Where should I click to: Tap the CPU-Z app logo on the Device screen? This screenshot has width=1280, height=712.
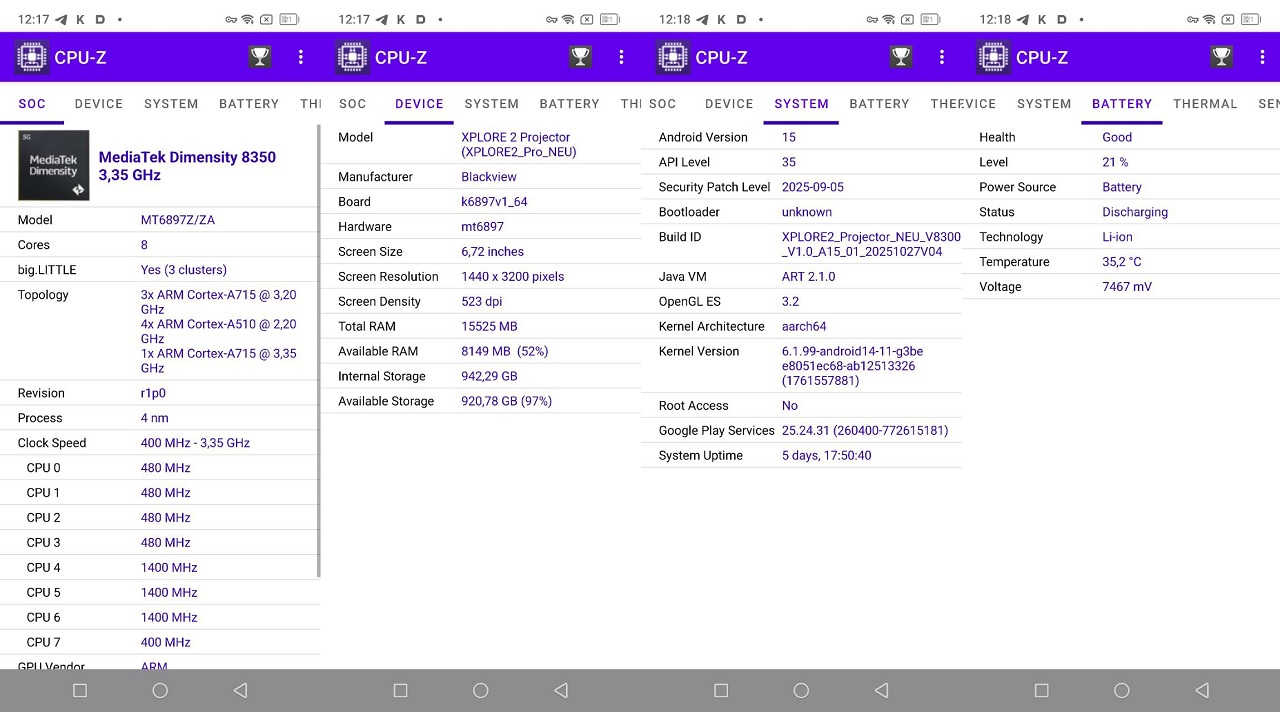point(352,57)
